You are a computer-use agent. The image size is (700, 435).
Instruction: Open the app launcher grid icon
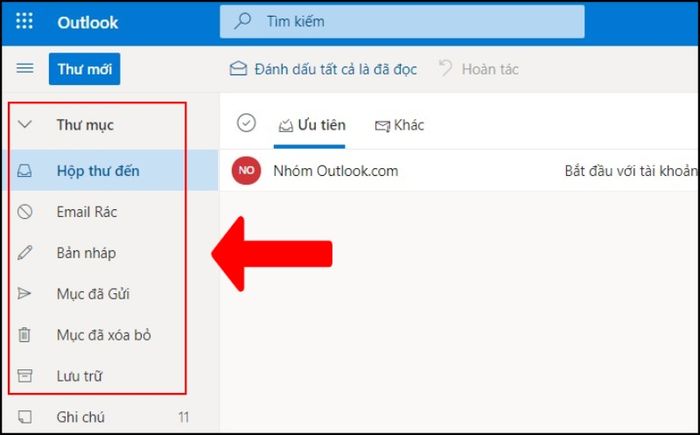click(24, 21)
